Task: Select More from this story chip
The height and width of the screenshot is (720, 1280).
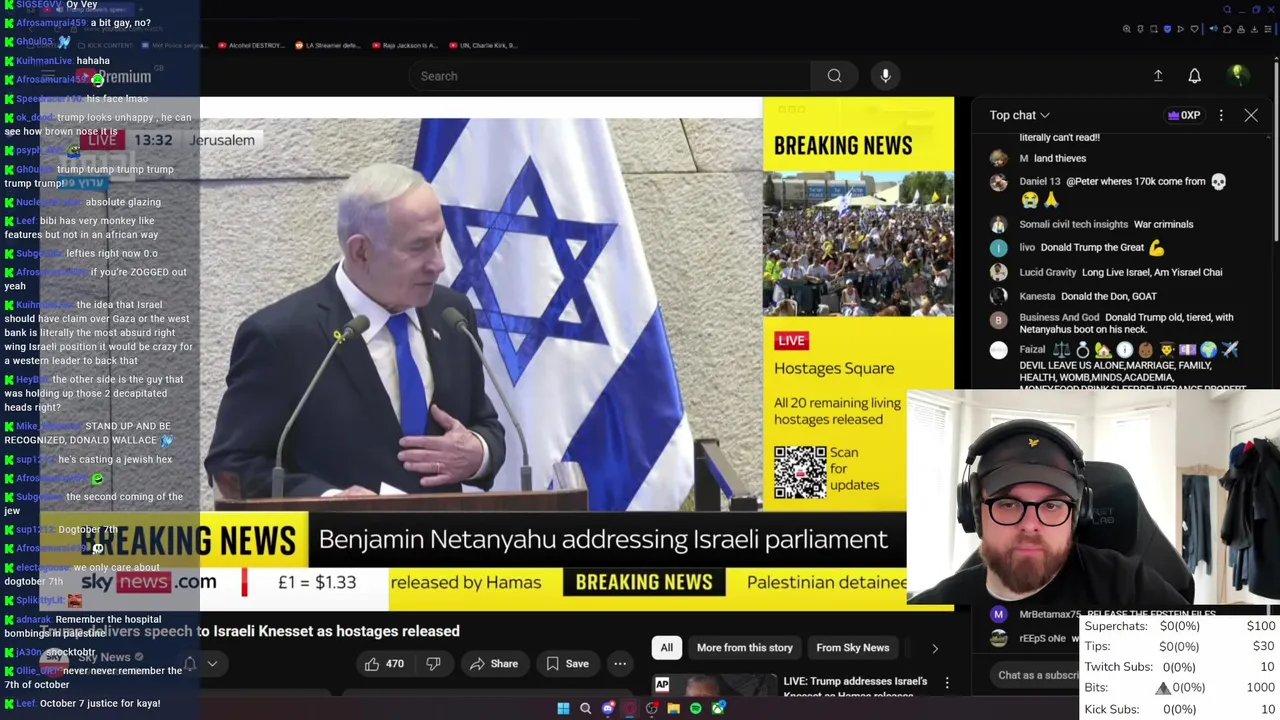Action: [744, 648]
